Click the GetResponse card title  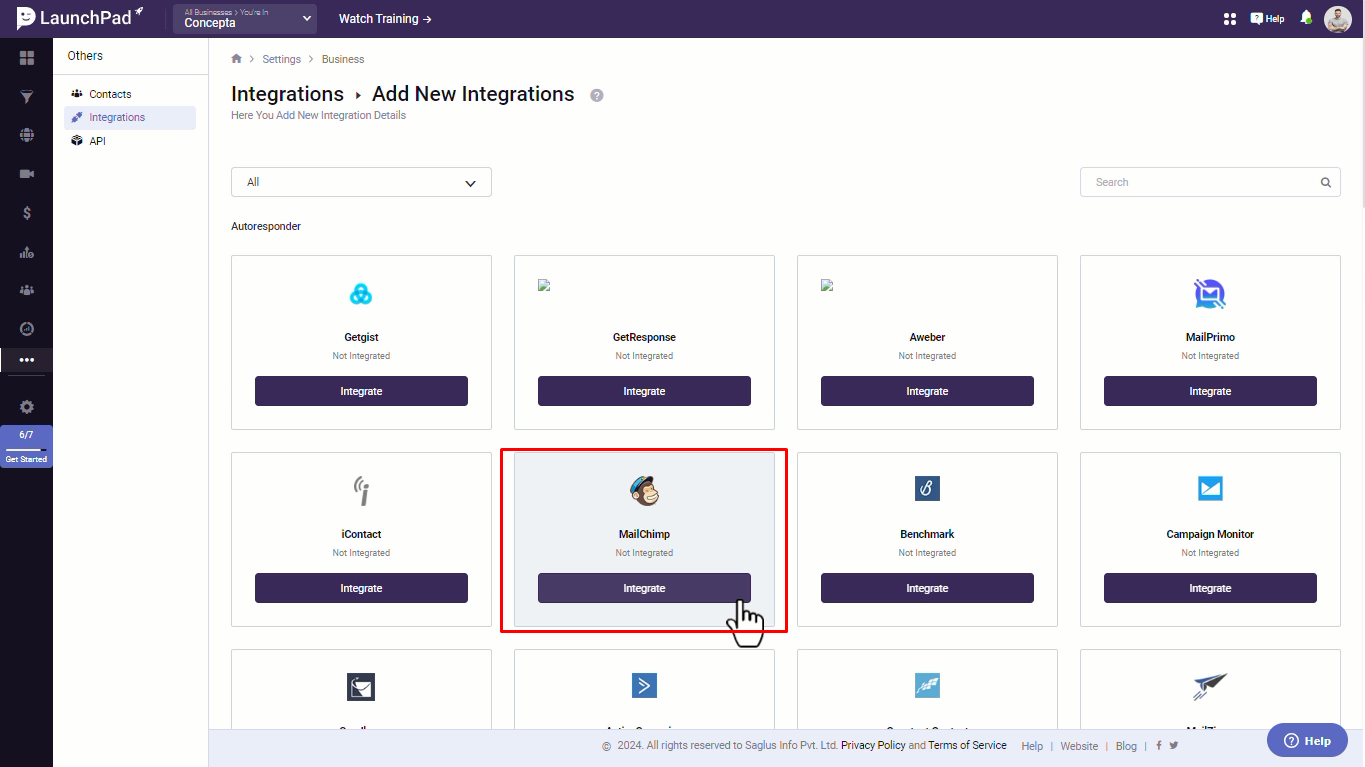(644, 337)
